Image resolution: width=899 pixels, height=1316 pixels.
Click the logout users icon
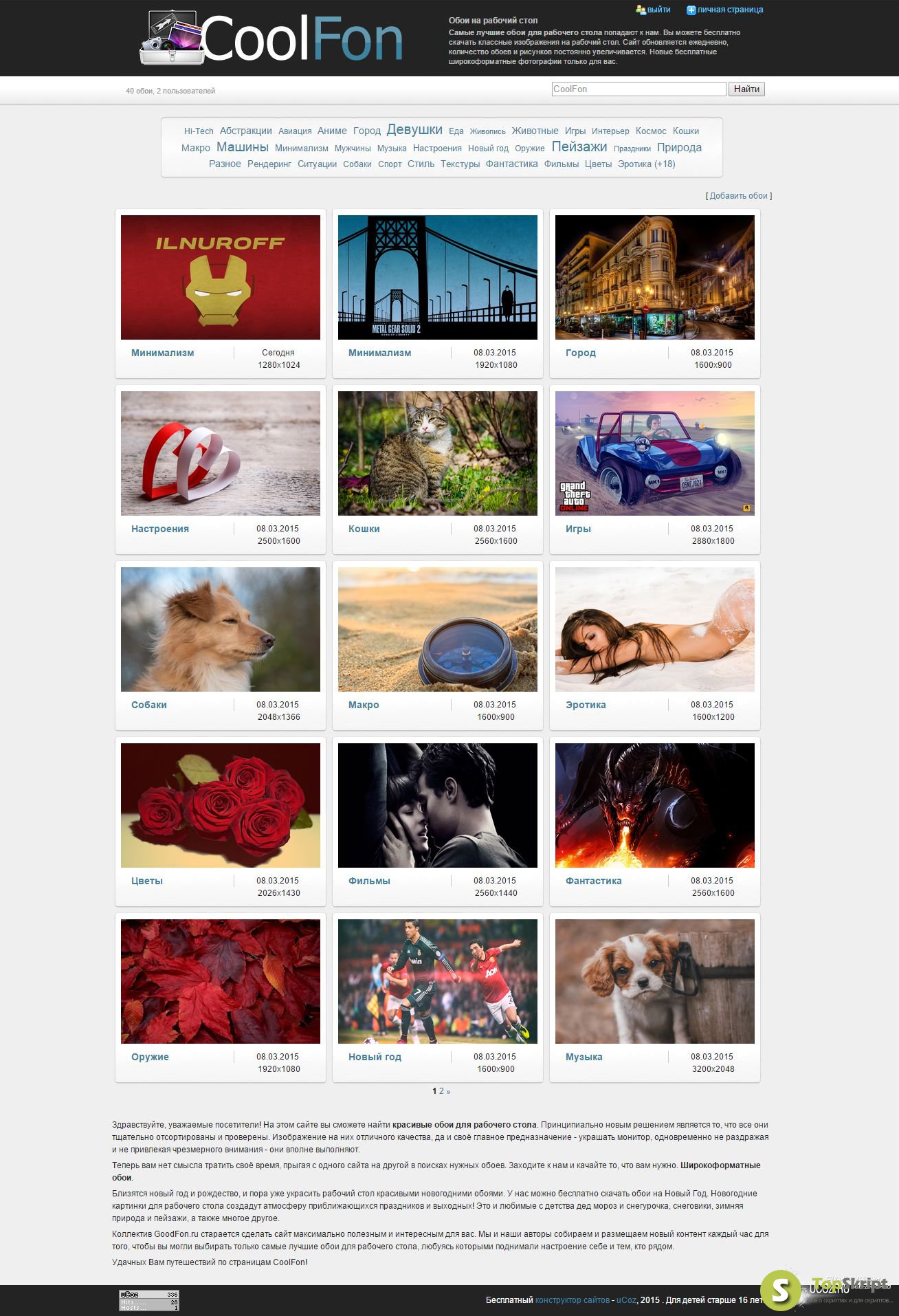coord(641,10)
